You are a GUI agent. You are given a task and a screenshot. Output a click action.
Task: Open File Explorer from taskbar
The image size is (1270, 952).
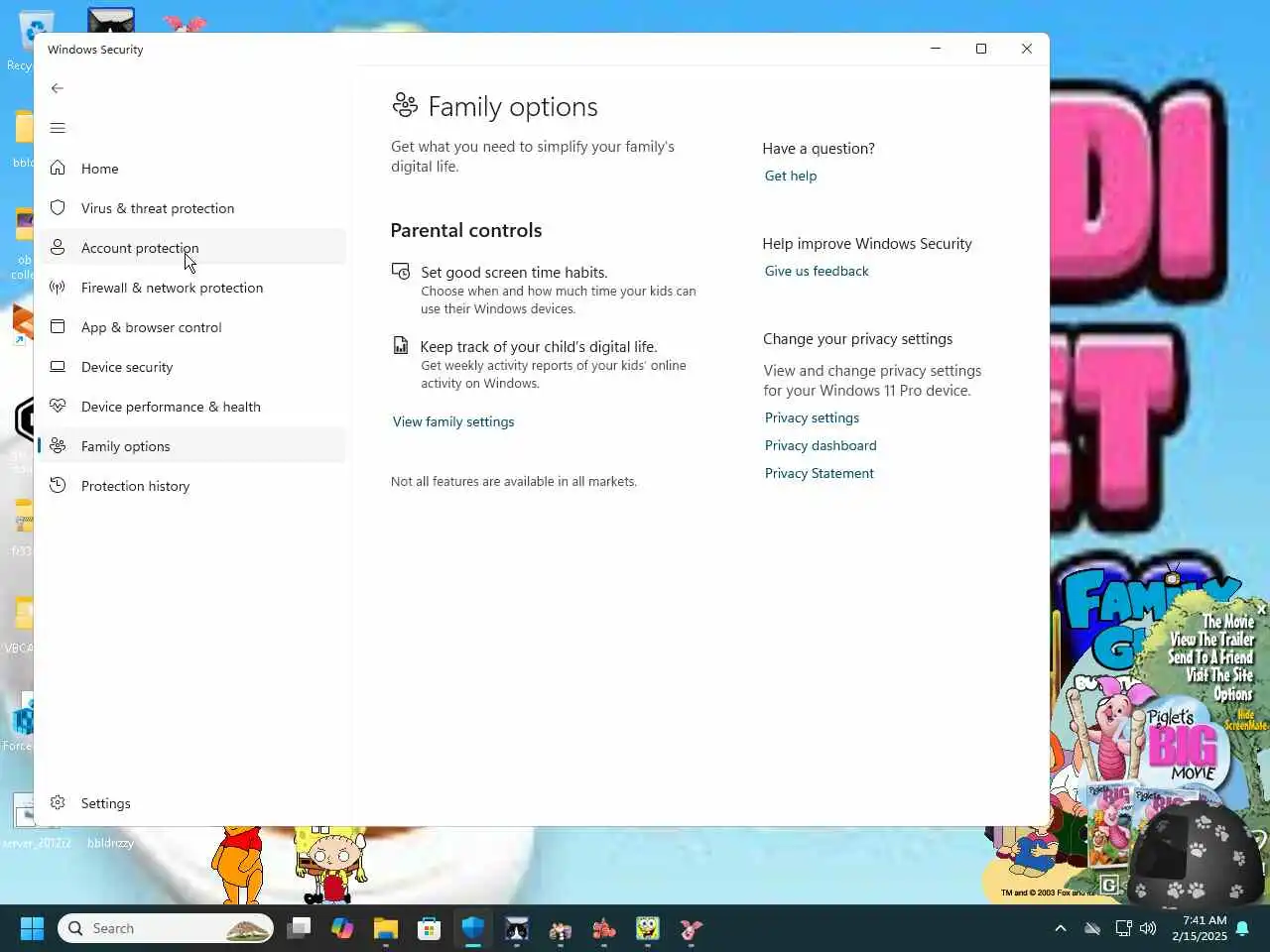point(386,928)
